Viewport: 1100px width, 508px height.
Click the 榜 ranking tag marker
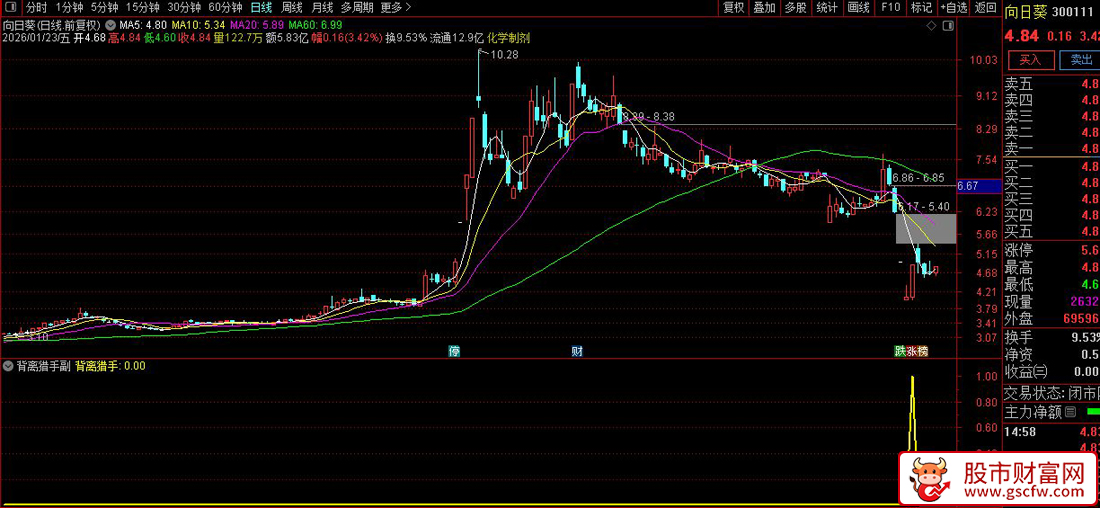[x=923, y=351]
